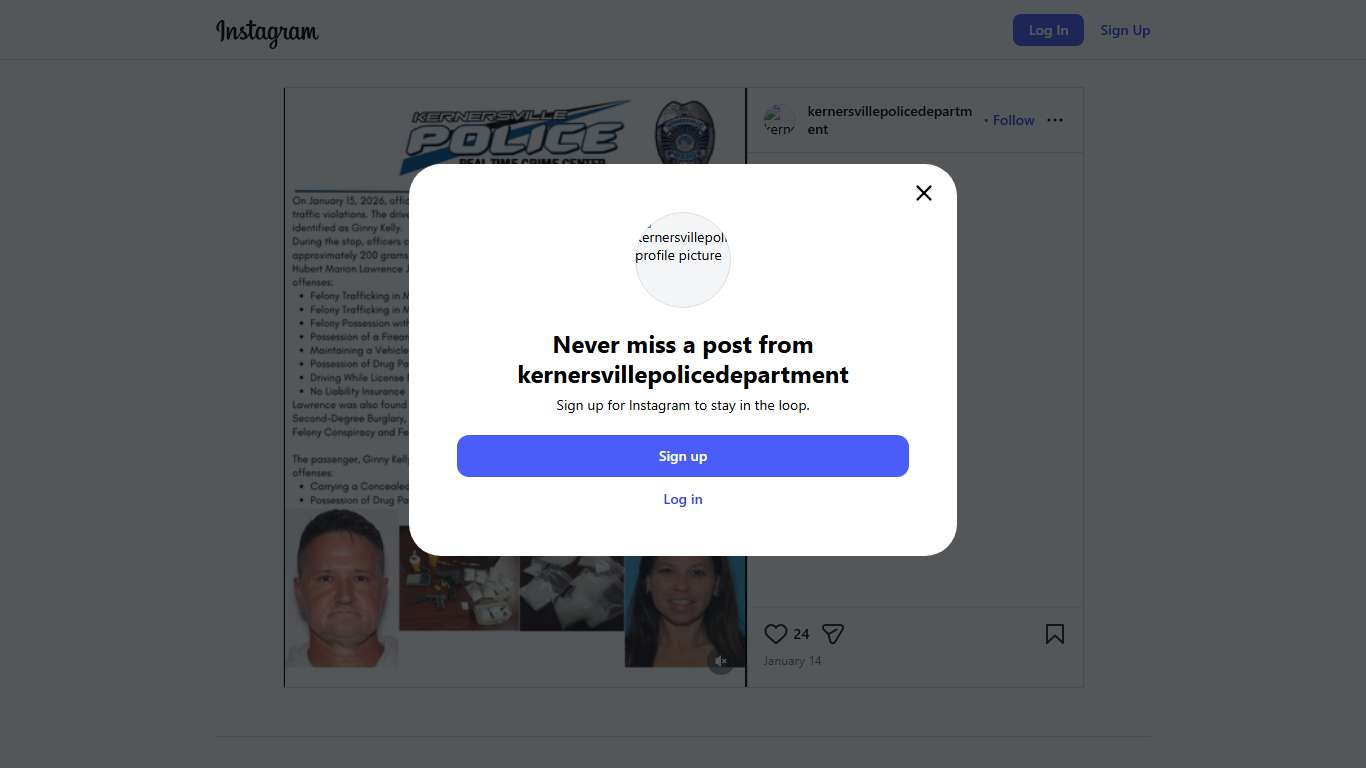Click the Kernersville Police badge image
The width and height of the screenshot is (1366, 768).
click(684, 130)
